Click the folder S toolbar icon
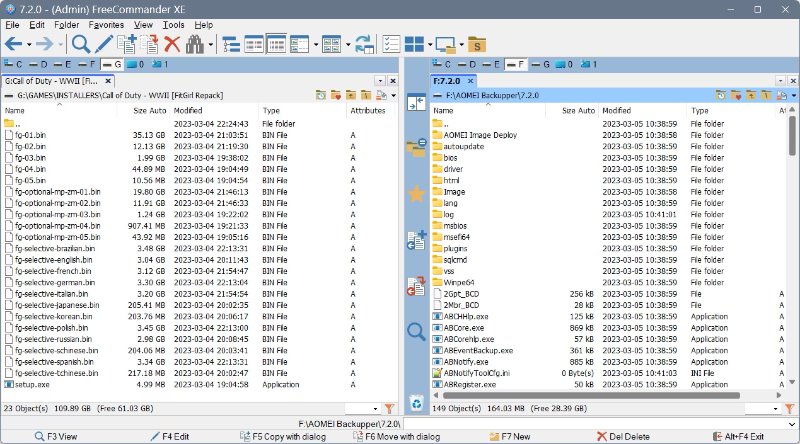Viewport: 800px width, 444px height. [x=477, y=45]
